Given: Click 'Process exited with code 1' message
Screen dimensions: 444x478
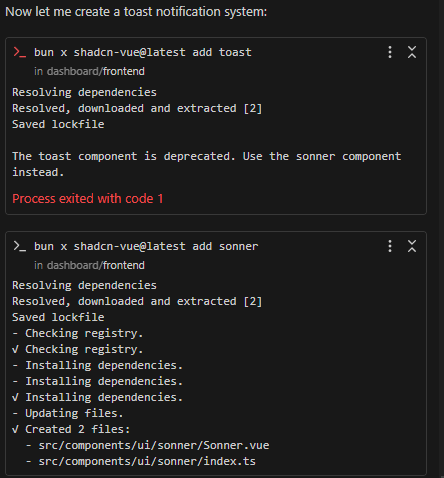Looking at the screenshot, I should pyautogui.click(x=88, y=199).
